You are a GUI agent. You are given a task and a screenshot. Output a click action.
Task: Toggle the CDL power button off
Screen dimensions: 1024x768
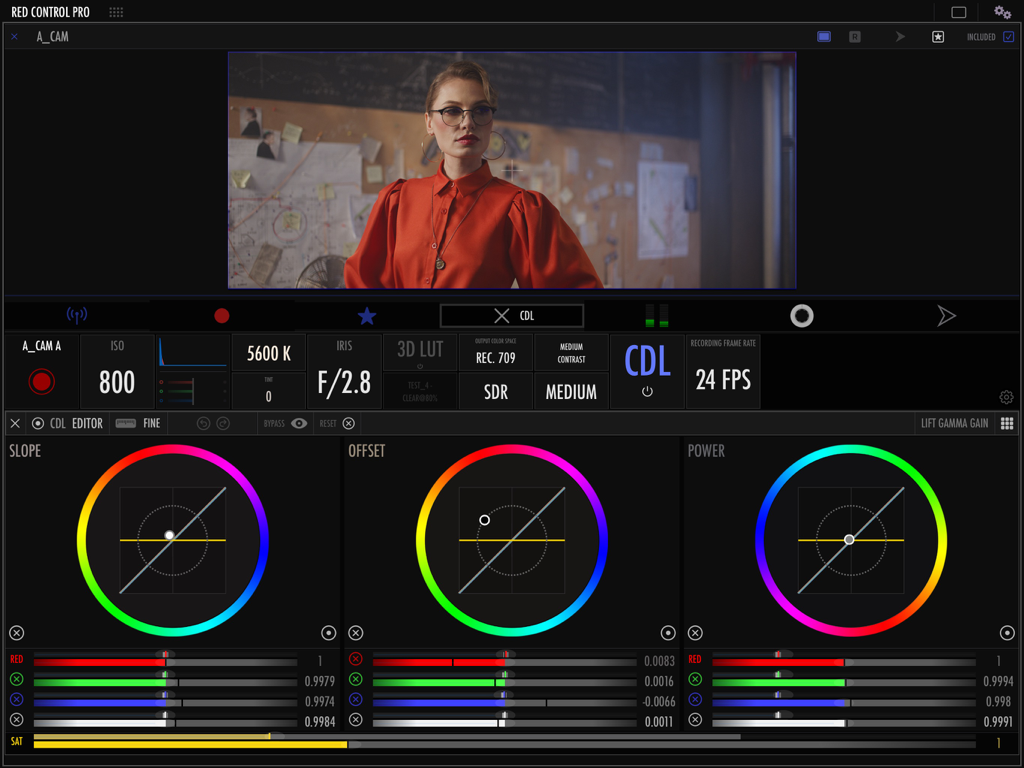click(646, 389)
